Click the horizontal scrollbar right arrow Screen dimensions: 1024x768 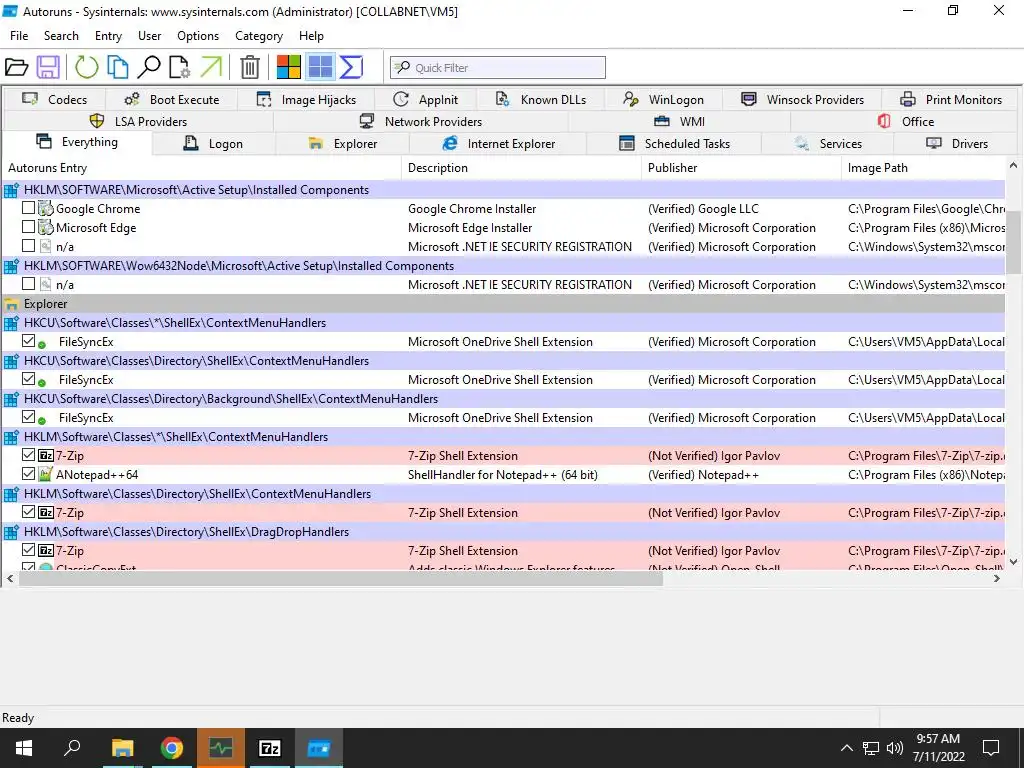coord(997,579)
